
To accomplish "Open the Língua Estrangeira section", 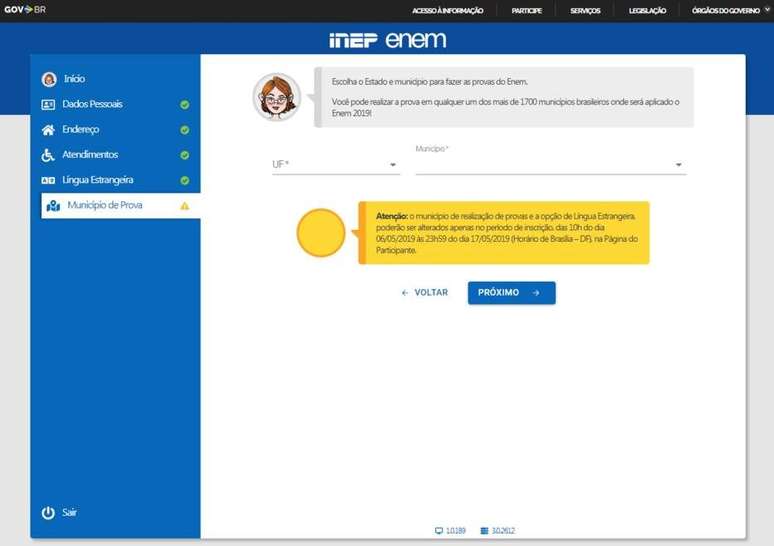I will [98, 180].
